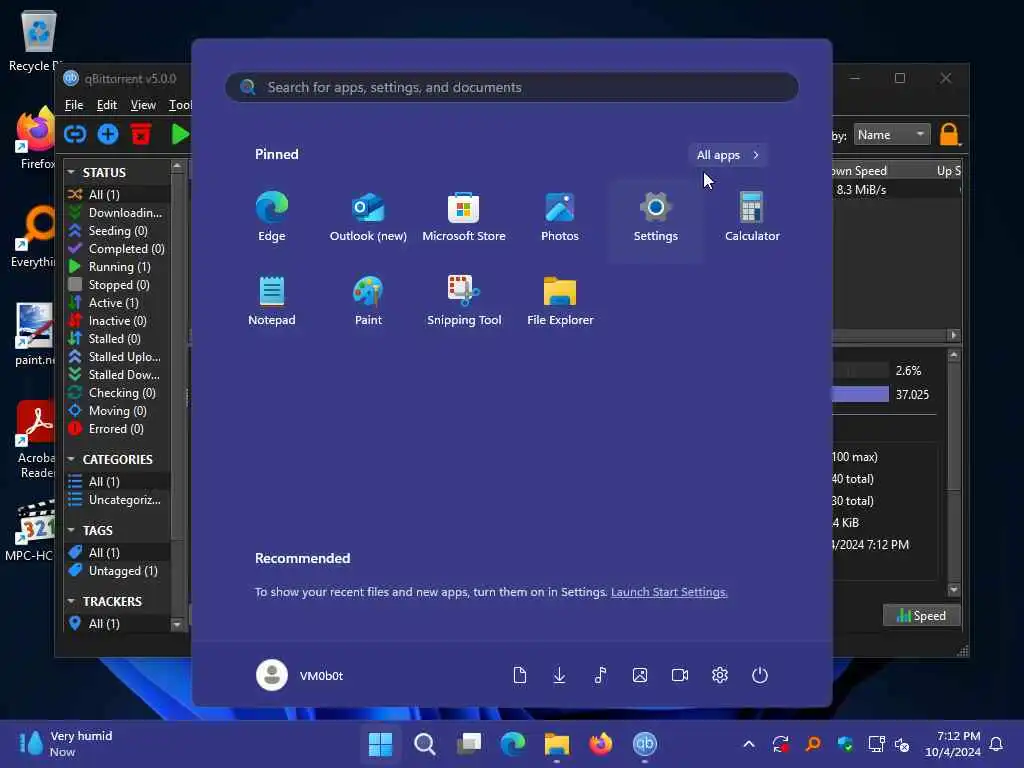
Task: Collapse the TAGS section
Action: [71, 530]
